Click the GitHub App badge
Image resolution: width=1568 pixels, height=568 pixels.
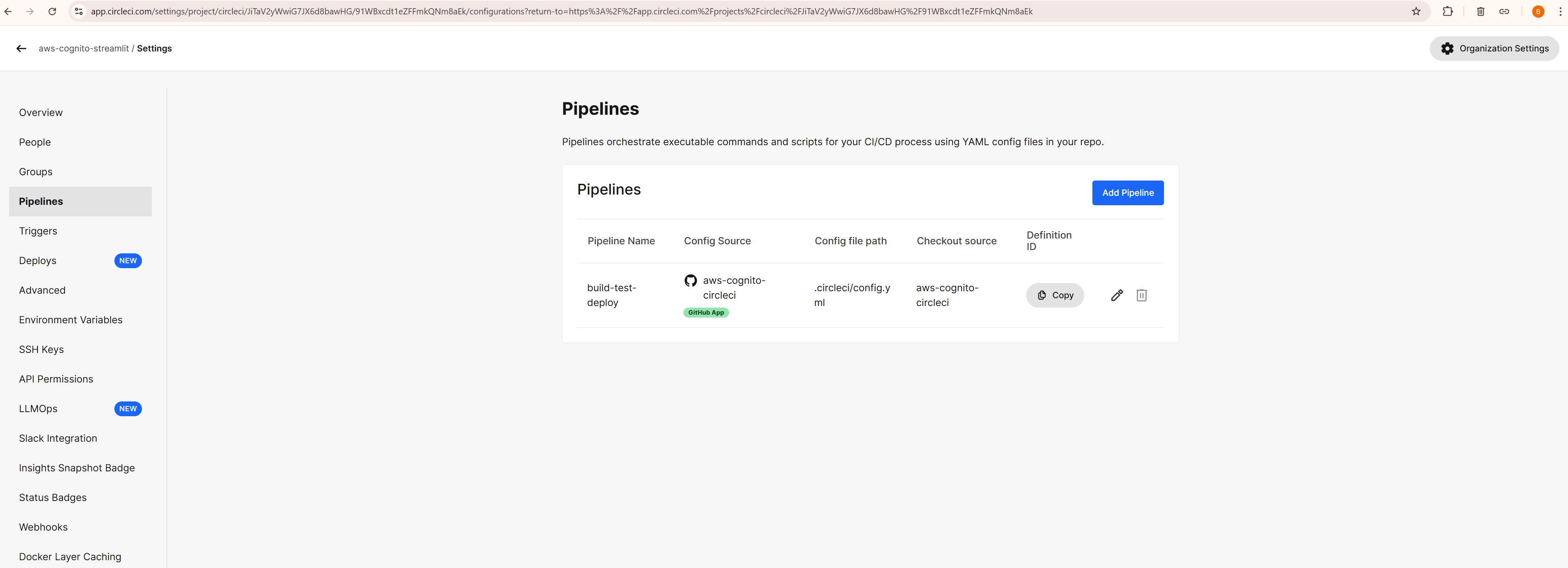(x=706, y=312)
